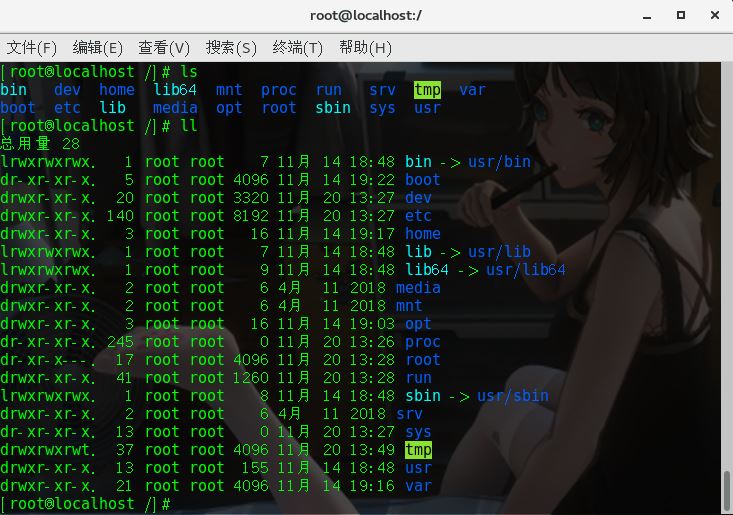The width and height of the screenshot is (733, 515).
Task: Click 'sbin' in the ls output
Action: pyautogui.click(x=333, y=108)
